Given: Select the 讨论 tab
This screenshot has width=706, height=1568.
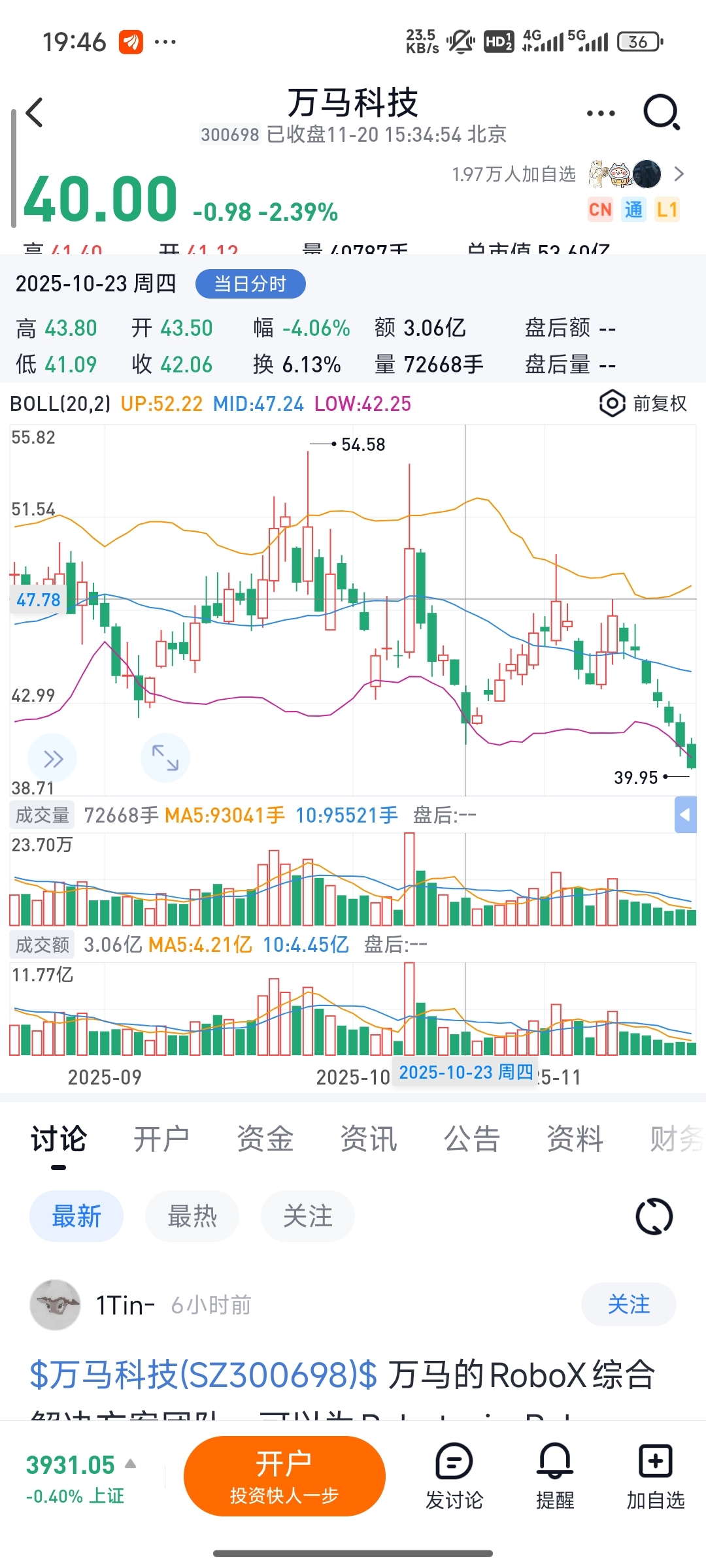Looking at the screenshot, I should [x=59, y=1140].
